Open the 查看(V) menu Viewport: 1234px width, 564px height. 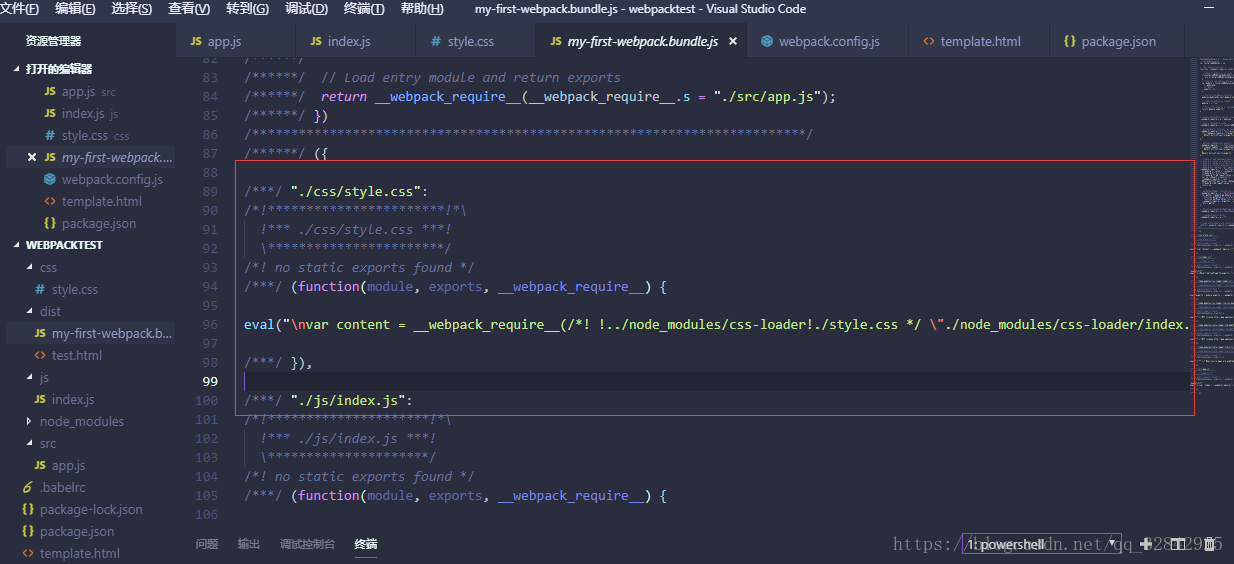click(x=189, y=9)
